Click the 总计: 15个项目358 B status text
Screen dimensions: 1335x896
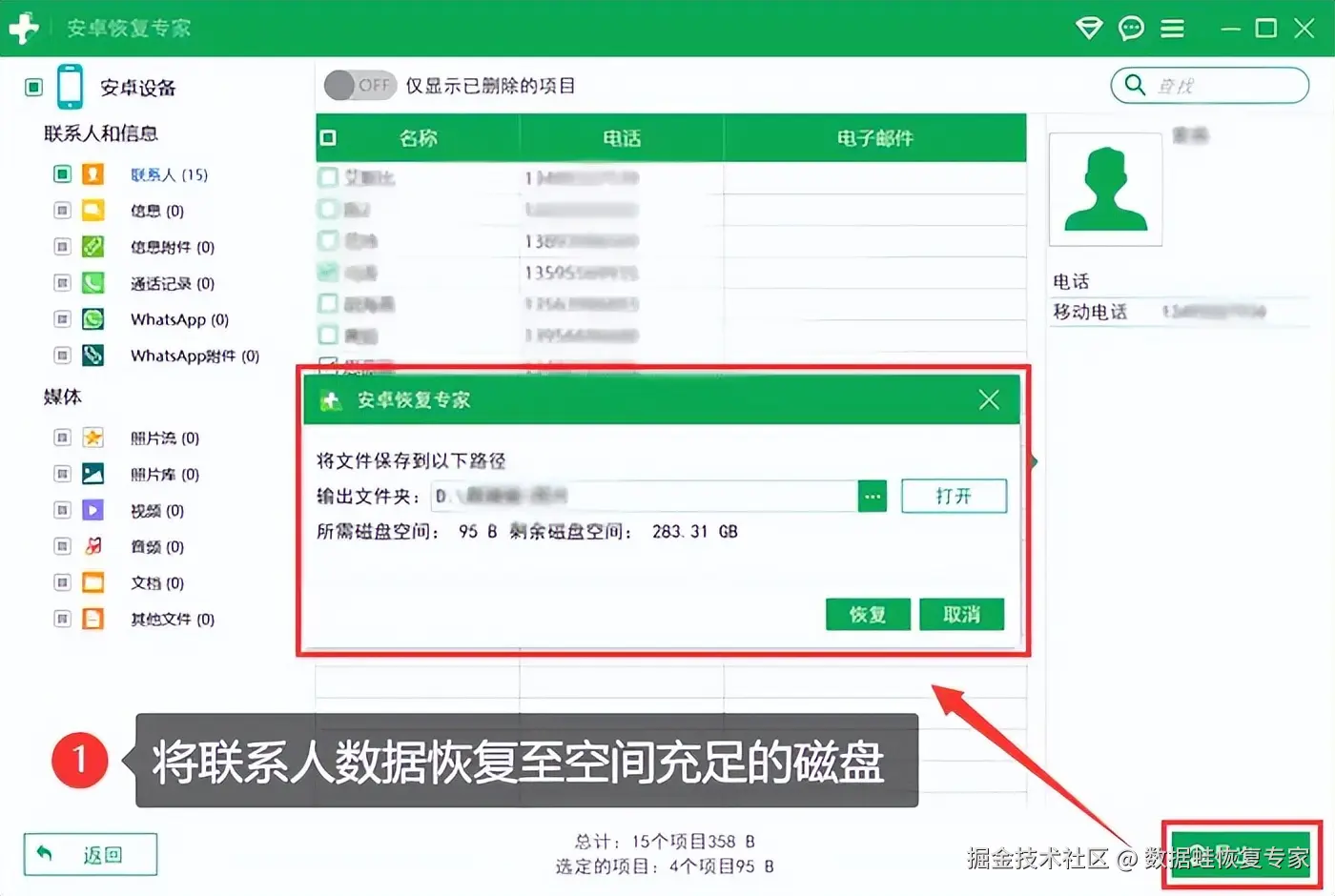point(665,842)
